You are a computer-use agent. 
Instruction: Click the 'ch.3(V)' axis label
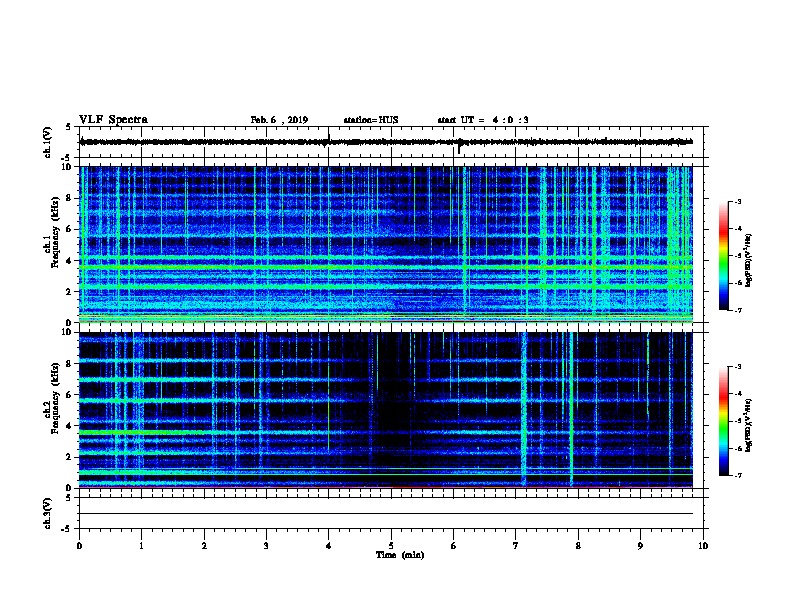[48, 514]
